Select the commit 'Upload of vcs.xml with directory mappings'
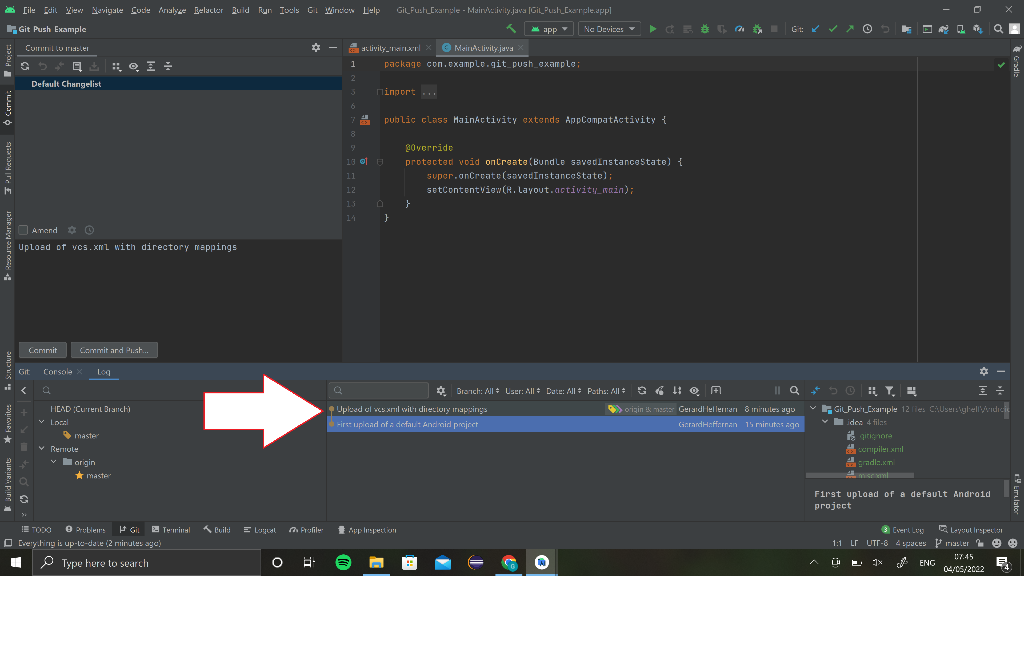The width and height of the screenshot is (1024, 645). [x=420, y=409]
